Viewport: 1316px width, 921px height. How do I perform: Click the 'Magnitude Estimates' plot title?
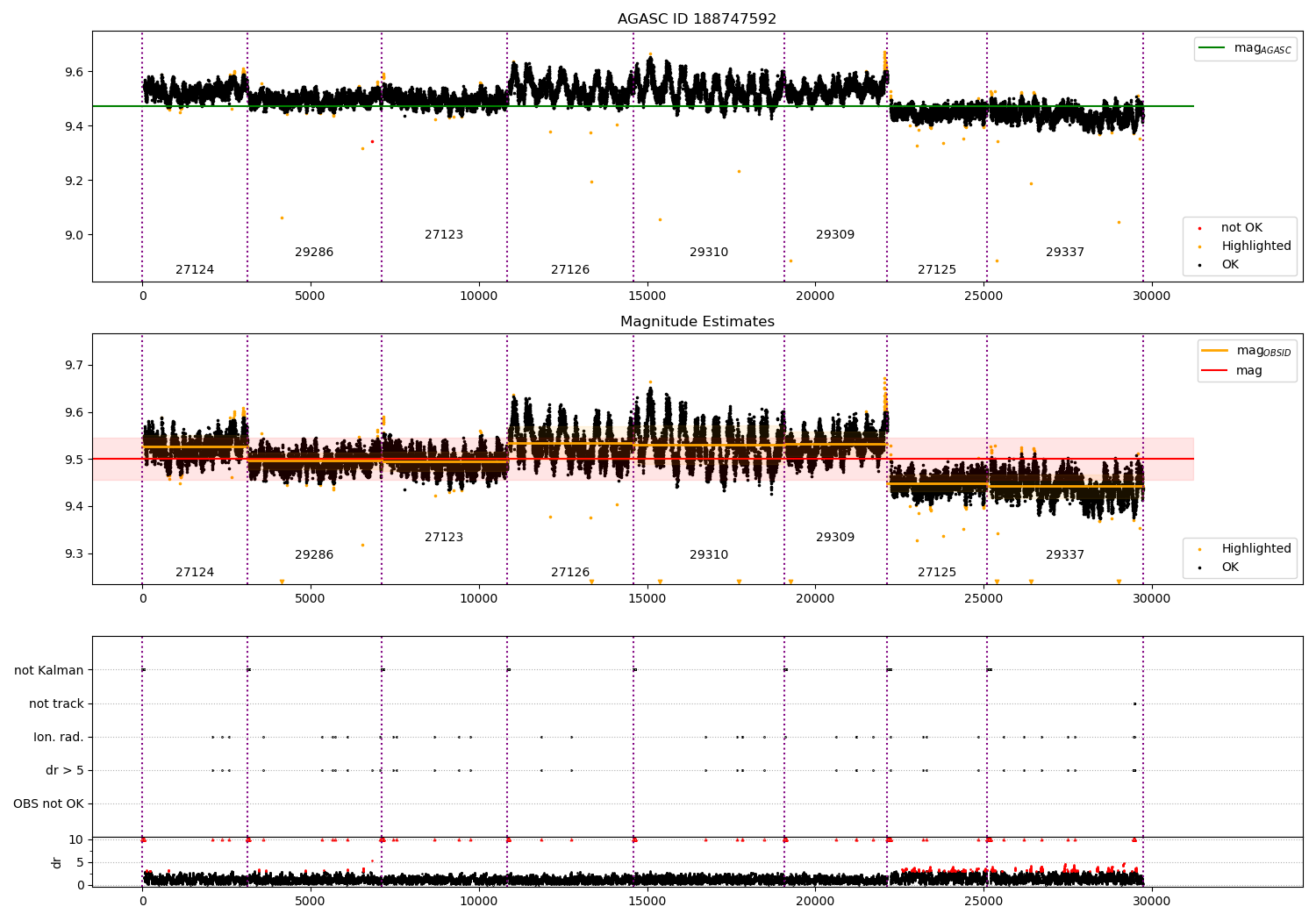[697, 321]
